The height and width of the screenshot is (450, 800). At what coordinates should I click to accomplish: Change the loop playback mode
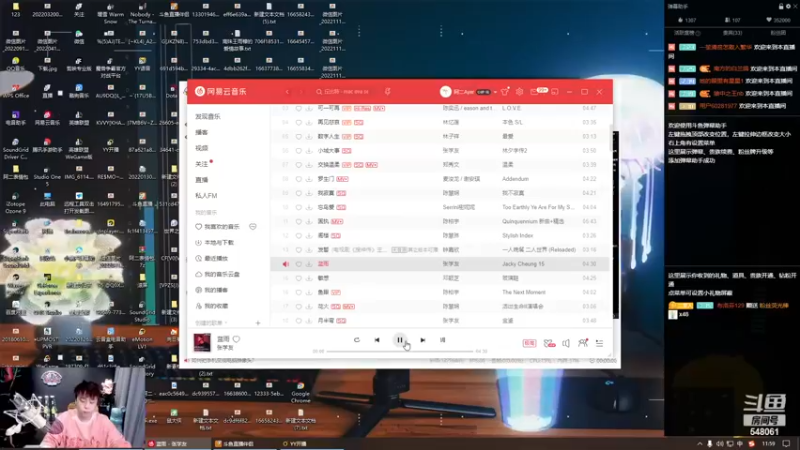click(357, 340)
